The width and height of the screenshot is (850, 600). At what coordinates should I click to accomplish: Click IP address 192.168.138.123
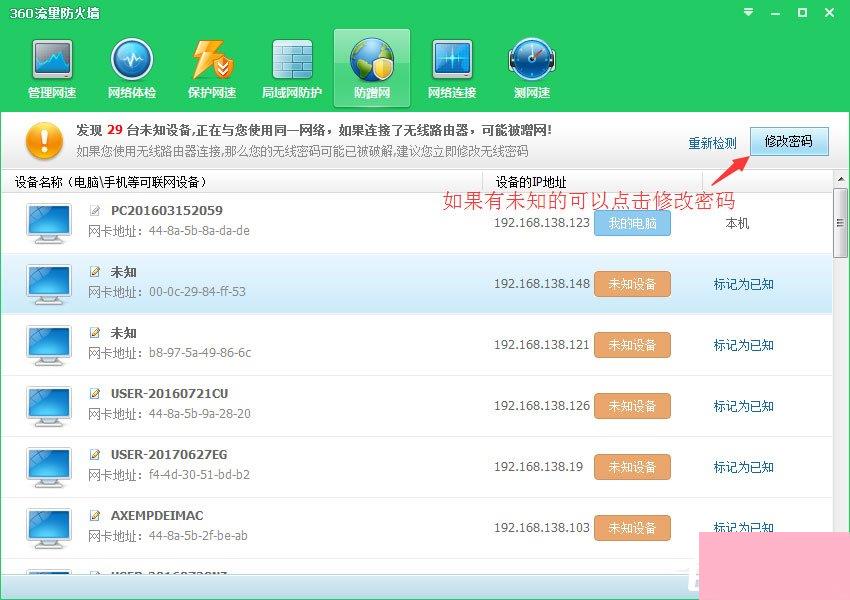point(542,223)
